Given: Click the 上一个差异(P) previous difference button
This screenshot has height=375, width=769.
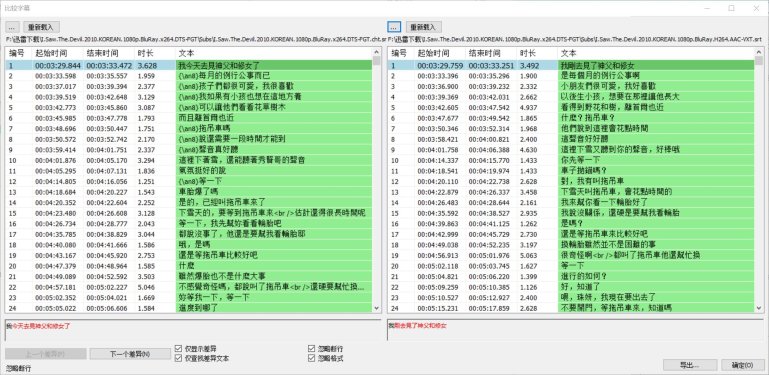Looking at the screenshot, I should 46,354.
